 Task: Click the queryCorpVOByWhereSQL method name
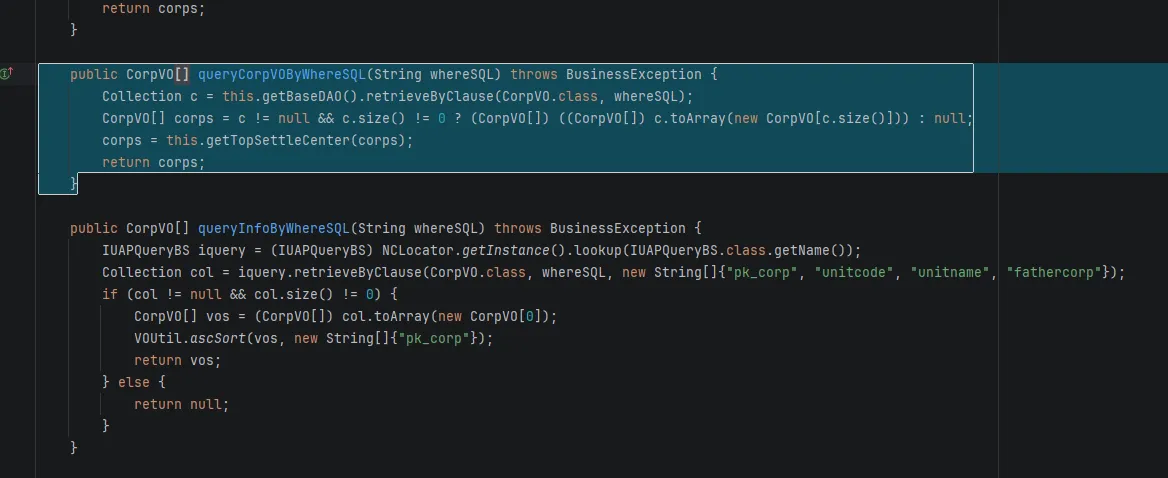pos(282,74)
